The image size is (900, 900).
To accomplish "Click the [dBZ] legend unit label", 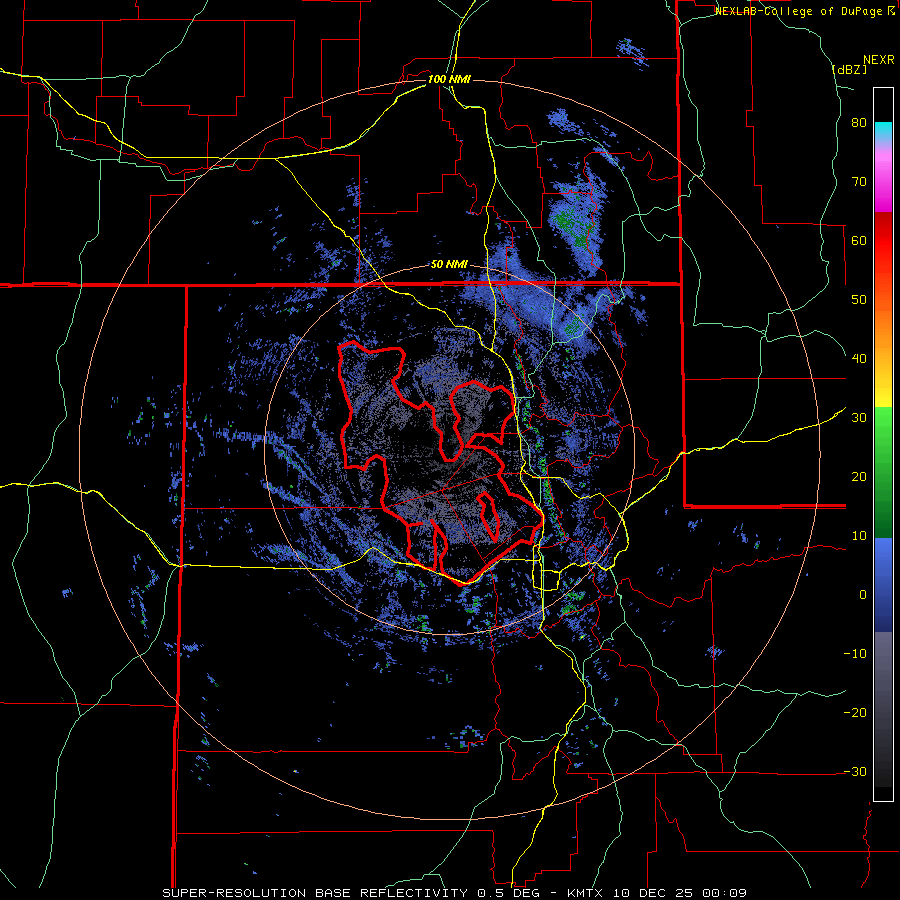I will (849, 69).
